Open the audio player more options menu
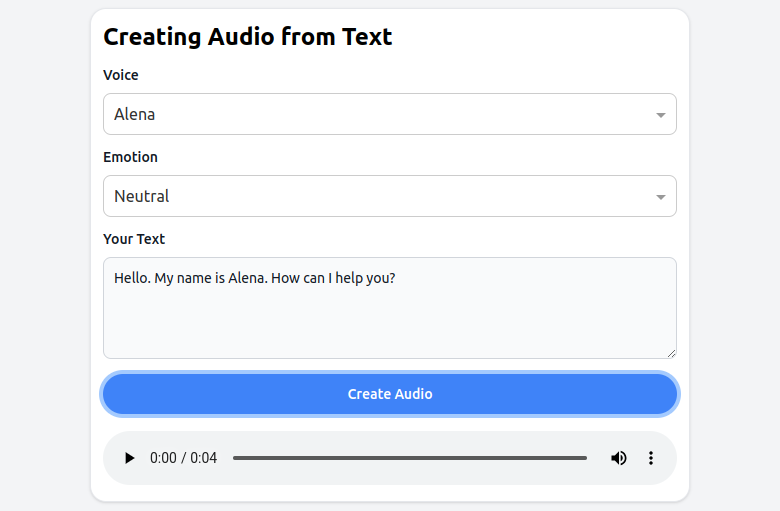The width and height of the screenshot is (780, 511). point(651,458)
